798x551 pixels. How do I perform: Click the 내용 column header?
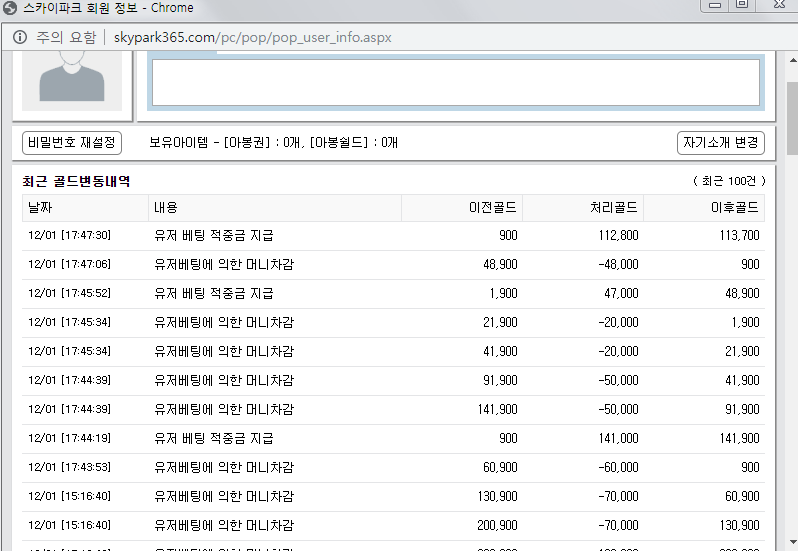275,207
